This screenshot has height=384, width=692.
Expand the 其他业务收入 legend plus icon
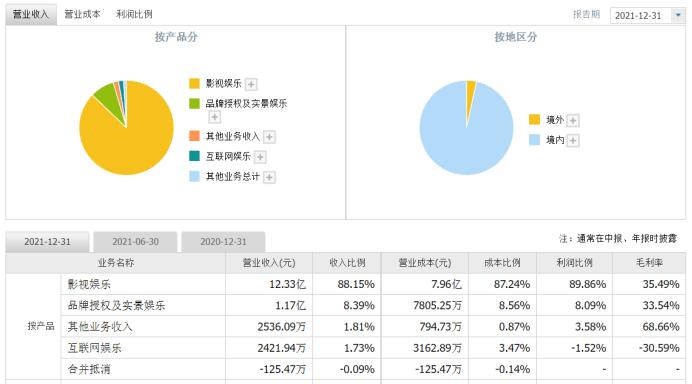point(269,137)
